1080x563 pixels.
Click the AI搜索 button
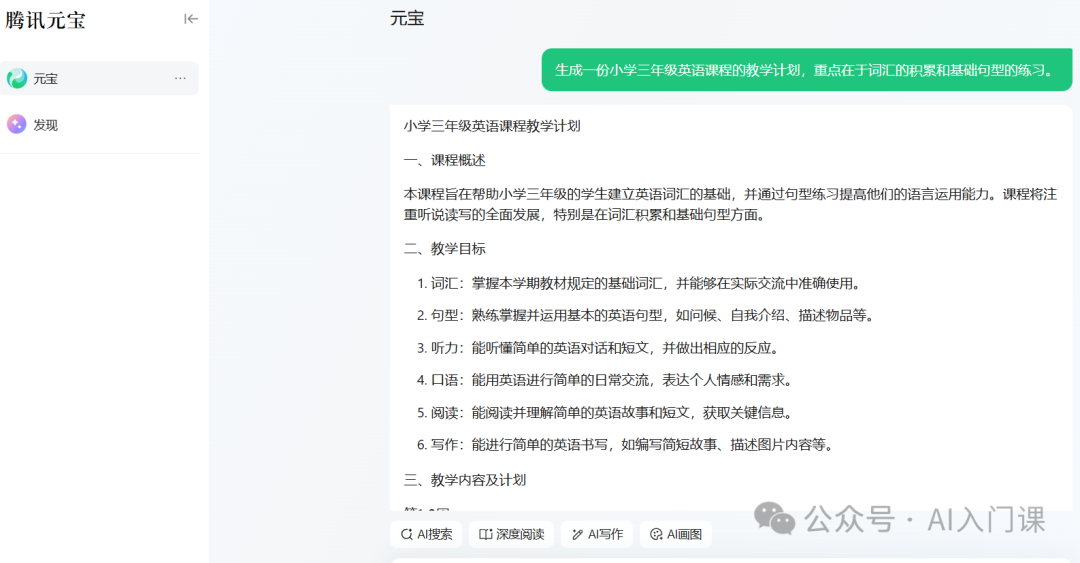tap(427, 534)
